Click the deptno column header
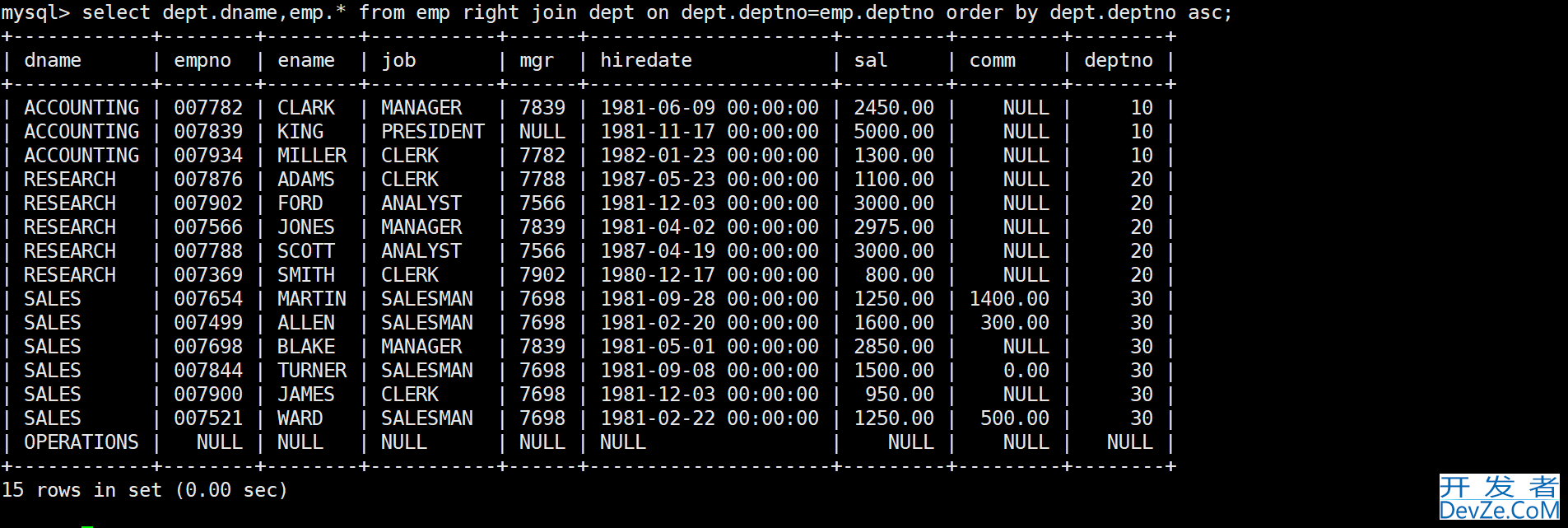This screenshot has height=528, width=1568. click(x=1119, y=60)
